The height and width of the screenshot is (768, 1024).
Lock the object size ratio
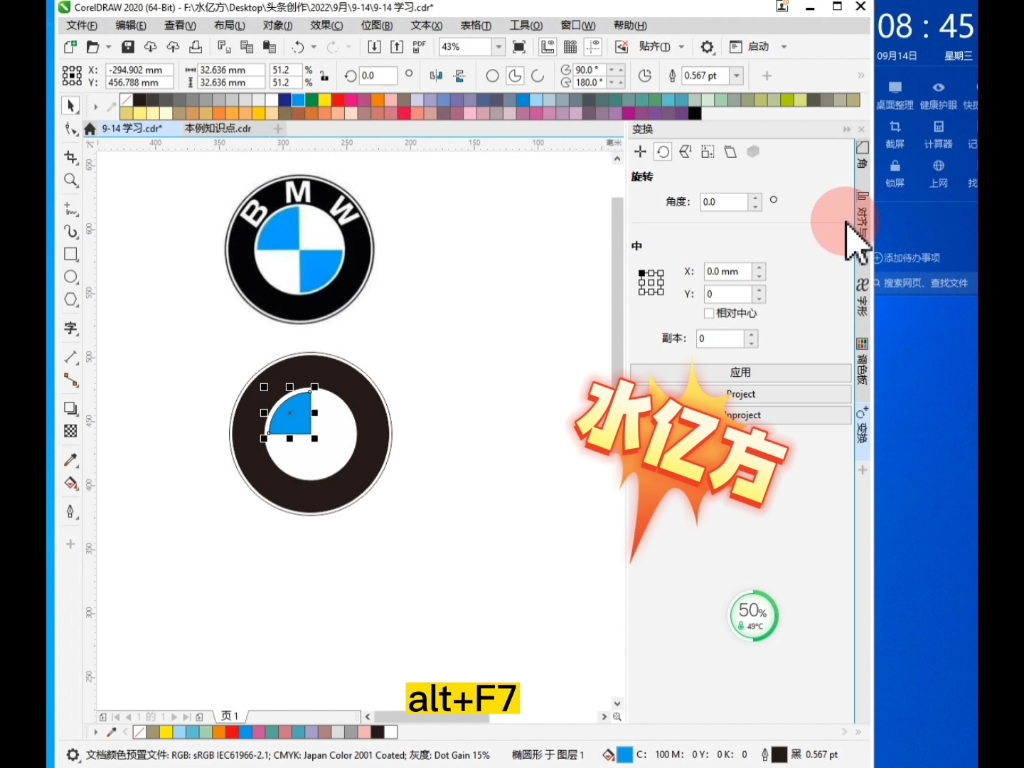click(323, 76)
